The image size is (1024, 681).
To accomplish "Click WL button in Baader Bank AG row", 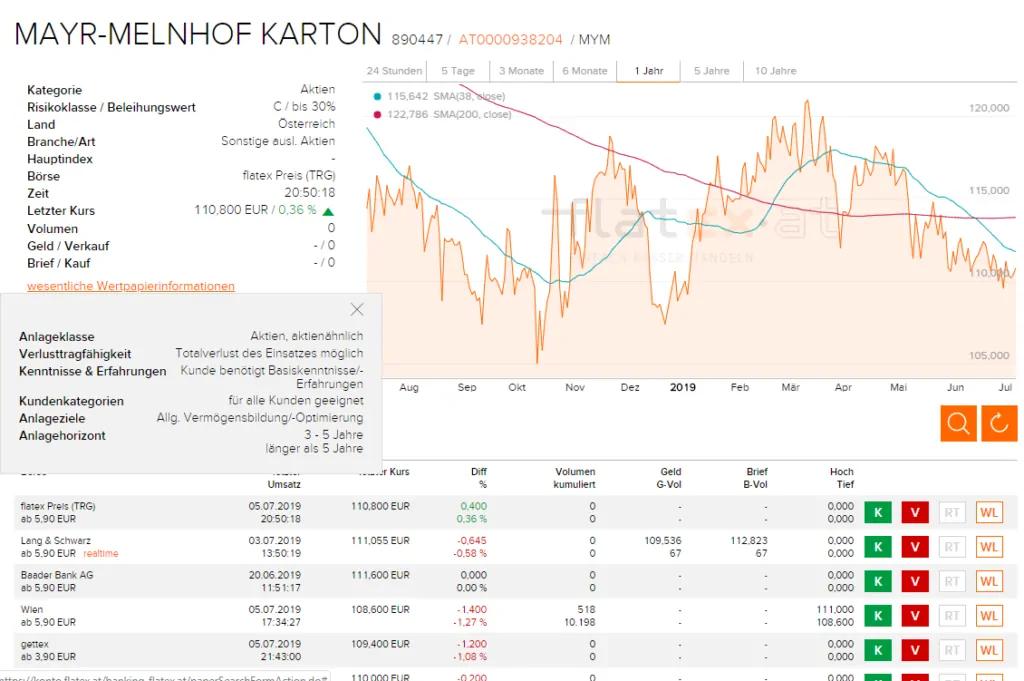I will pyautogui.click(x=989, y=581).
